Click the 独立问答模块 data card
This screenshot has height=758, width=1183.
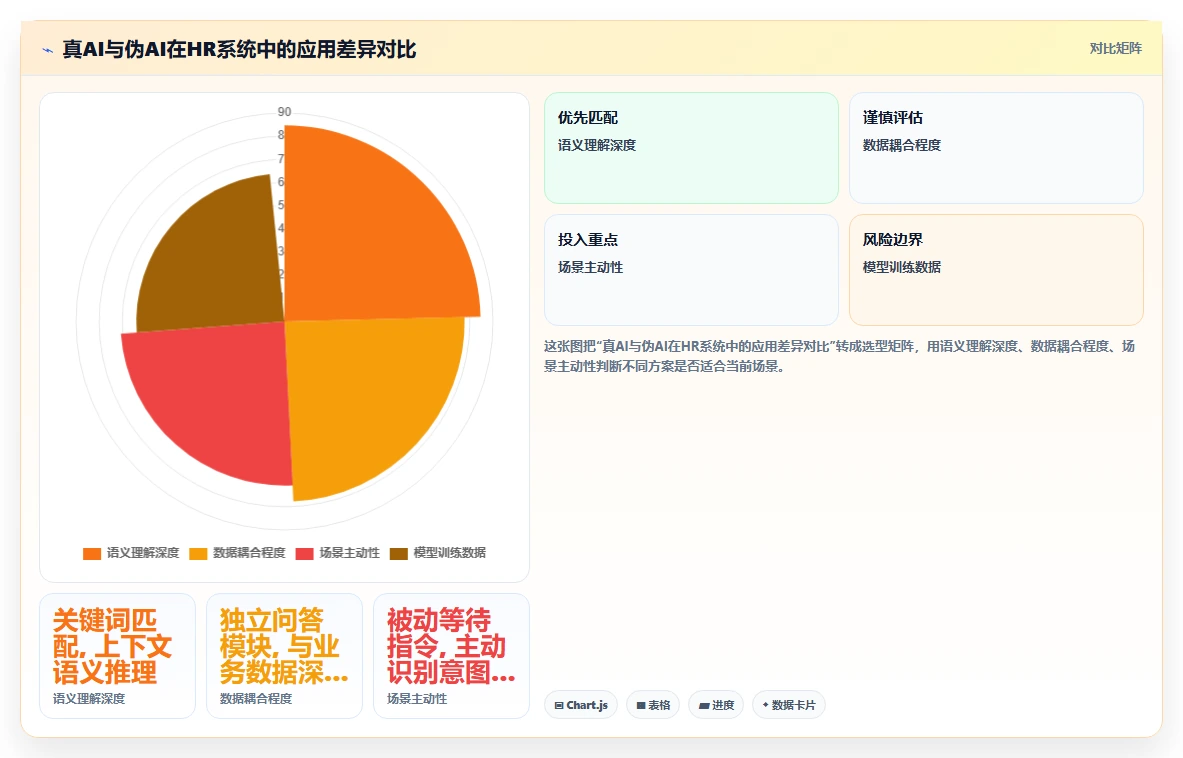coord(284,656)
